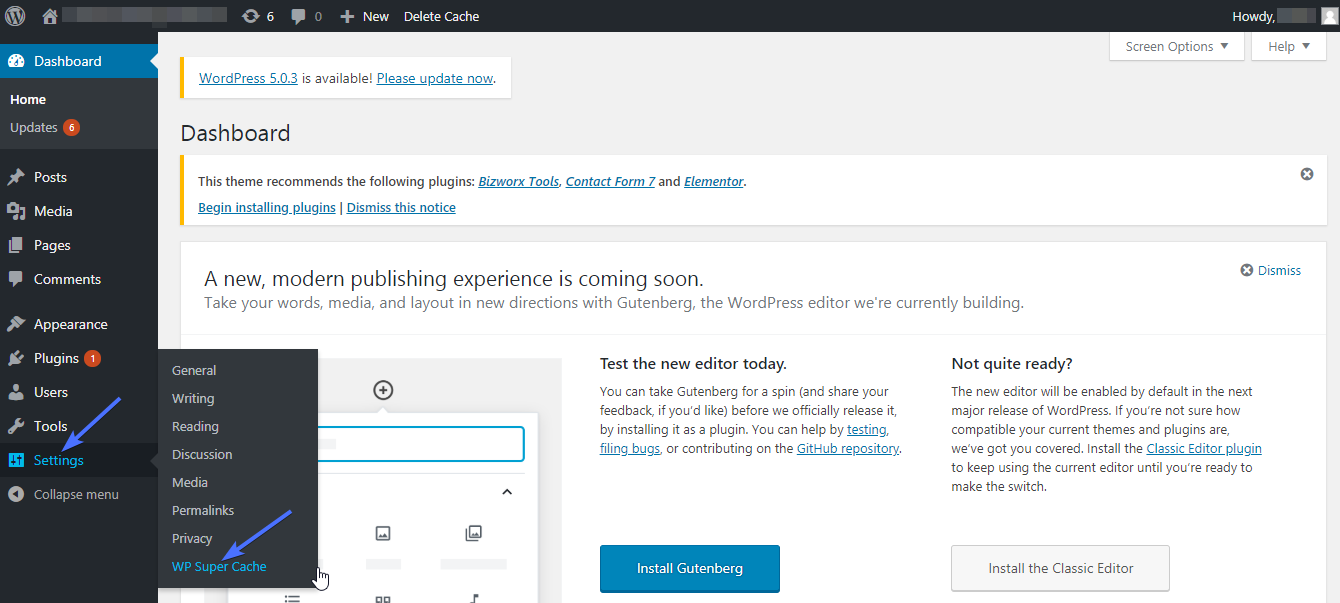Click the Please update now link
This screenshot has height=603, width=1340.
click(435, 78)
